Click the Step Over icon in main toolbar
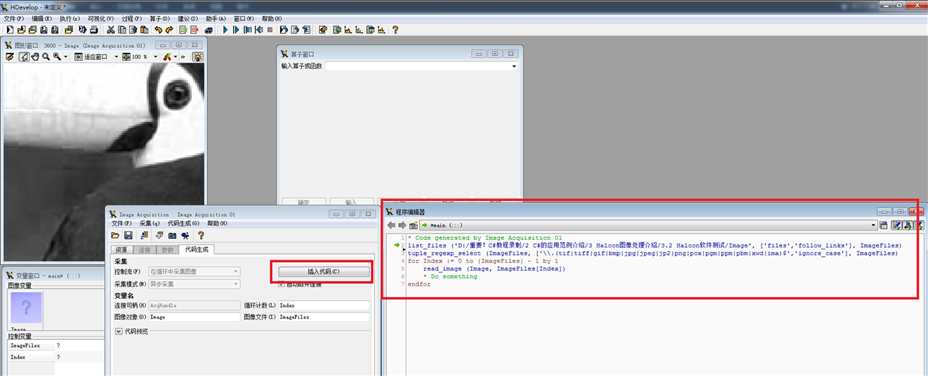This screenshot has width=928, height=376. click(248, 30)
